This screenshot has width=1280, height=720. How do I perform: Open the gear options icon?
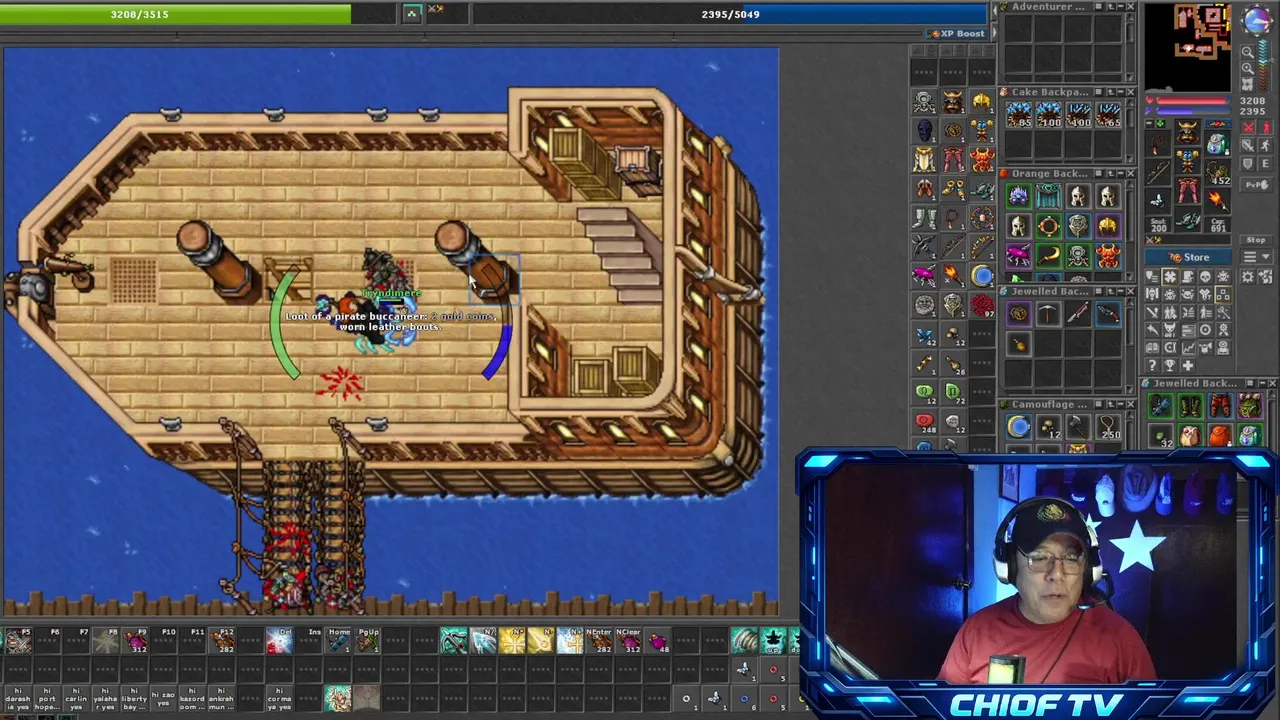1247,276
